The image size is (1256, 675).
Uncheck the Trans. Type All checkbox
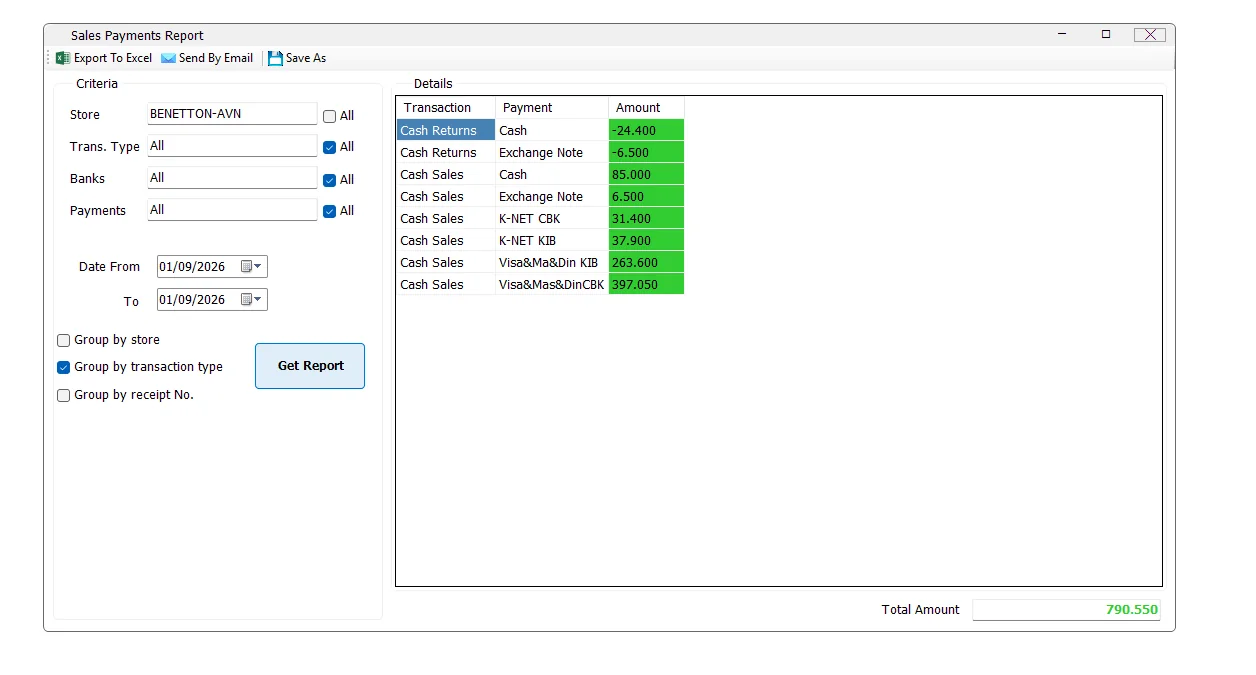coord(329,147)
